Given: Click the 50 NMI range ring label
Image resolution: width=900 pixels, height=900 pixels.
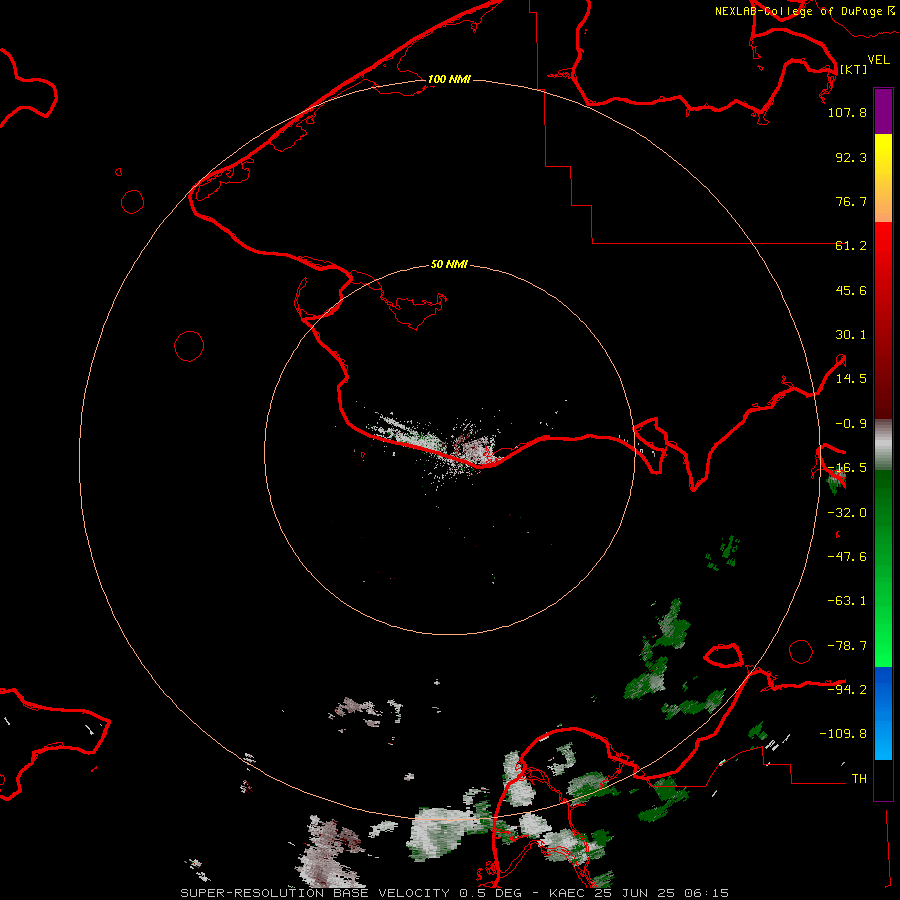Looking at the screenshot, I should coord(449,265).
